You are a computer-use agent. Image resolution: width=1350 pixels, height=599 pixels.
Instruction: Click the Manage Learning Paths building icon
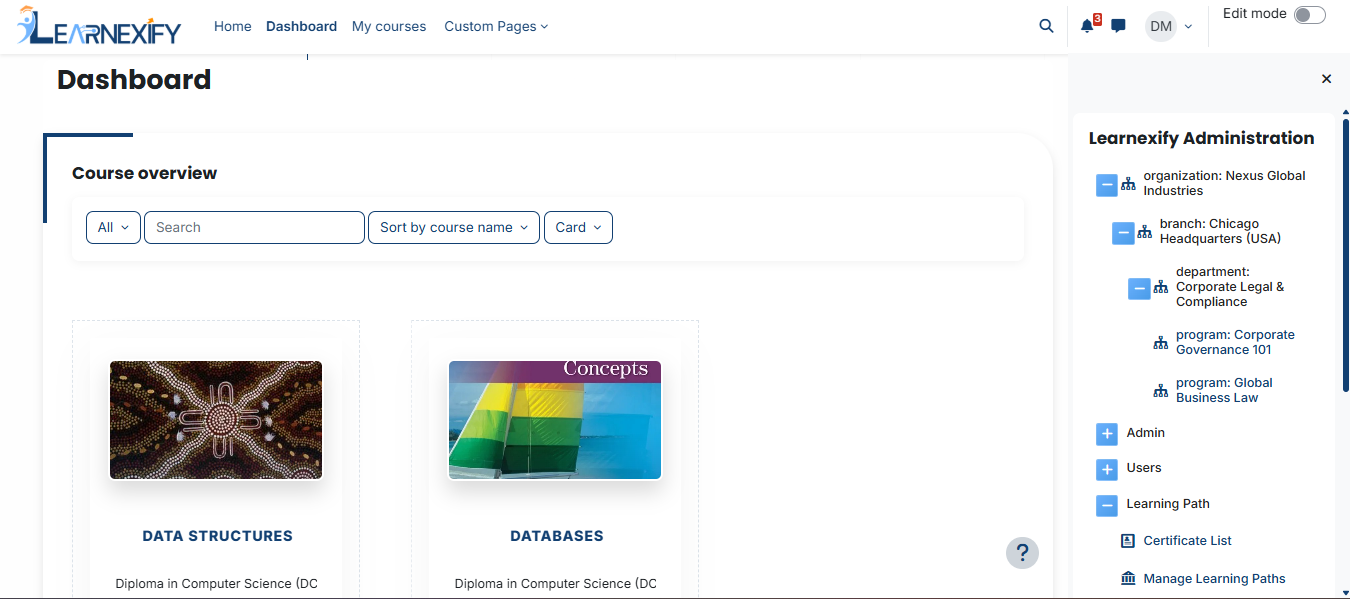coord(1128,579)
